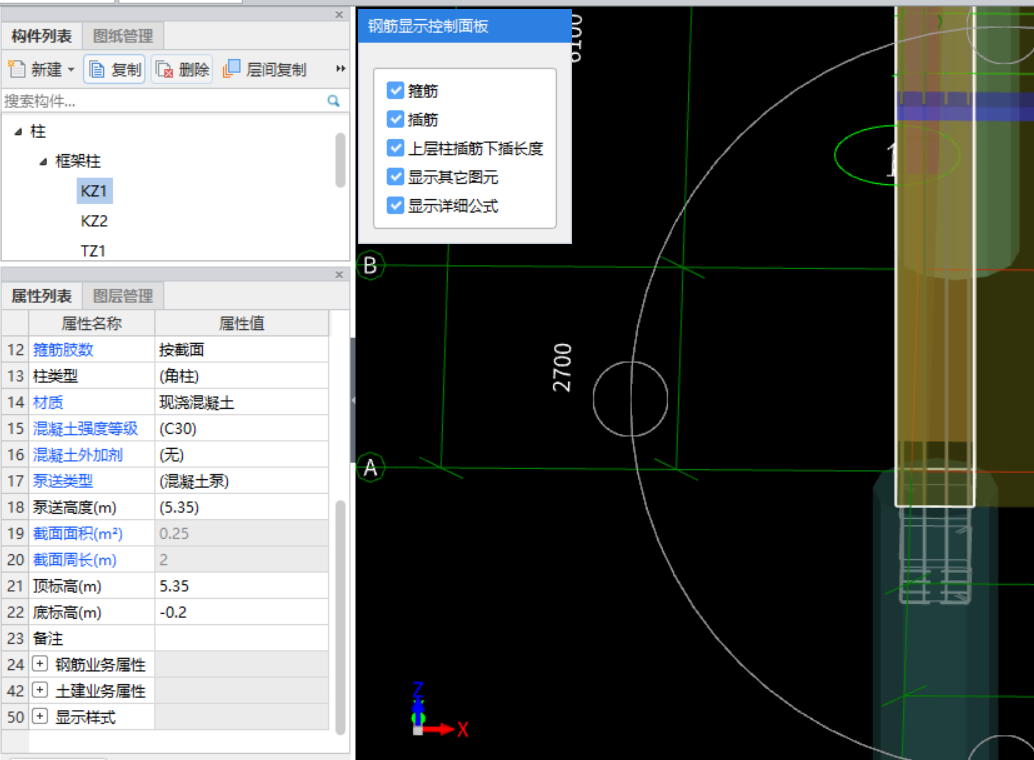
Task: Toggle 显示其它图元 checkbox
Action: point(395,177)
